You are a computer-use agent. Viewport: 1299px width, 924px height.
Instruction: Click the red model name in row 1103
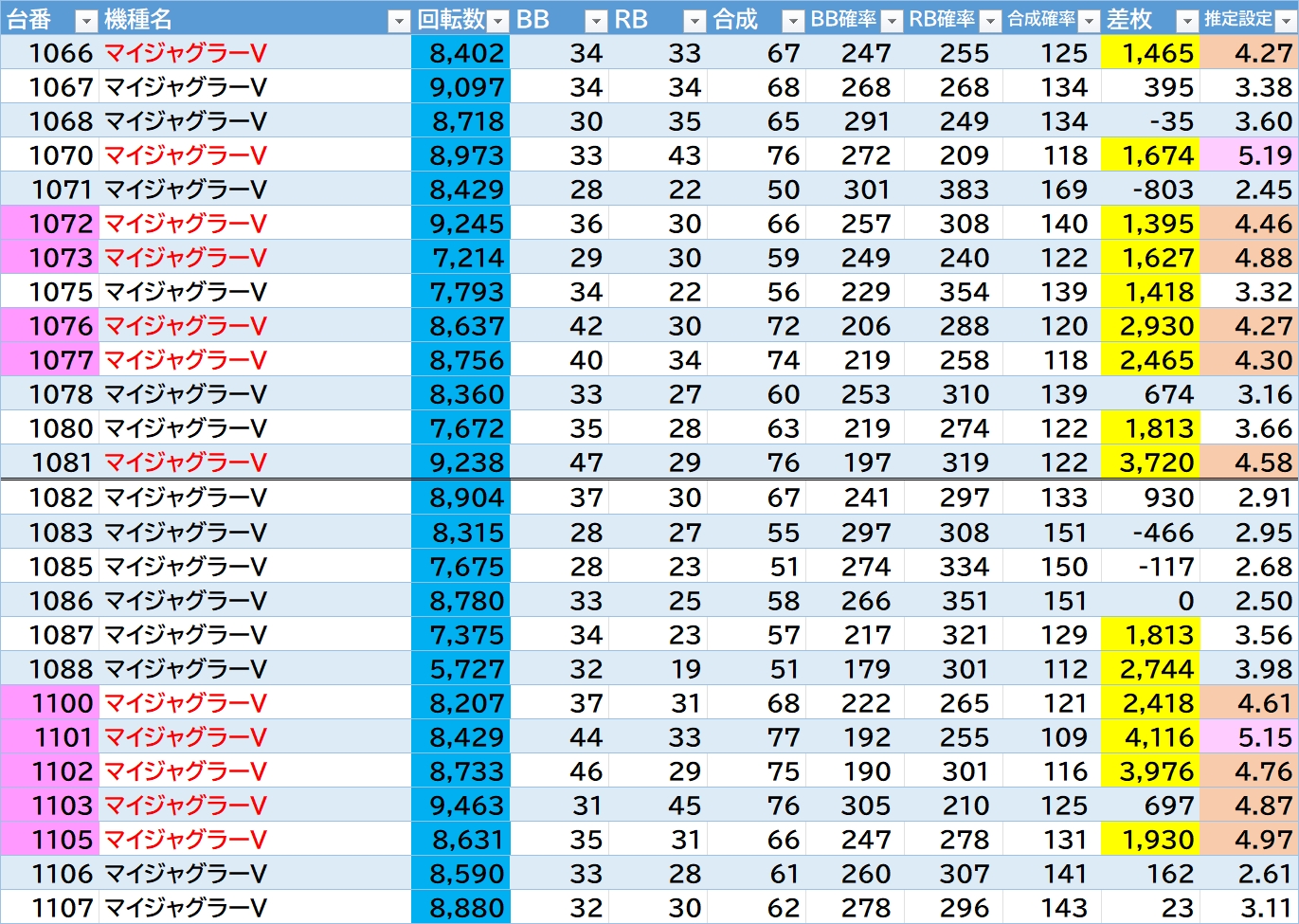click(186, 806)
